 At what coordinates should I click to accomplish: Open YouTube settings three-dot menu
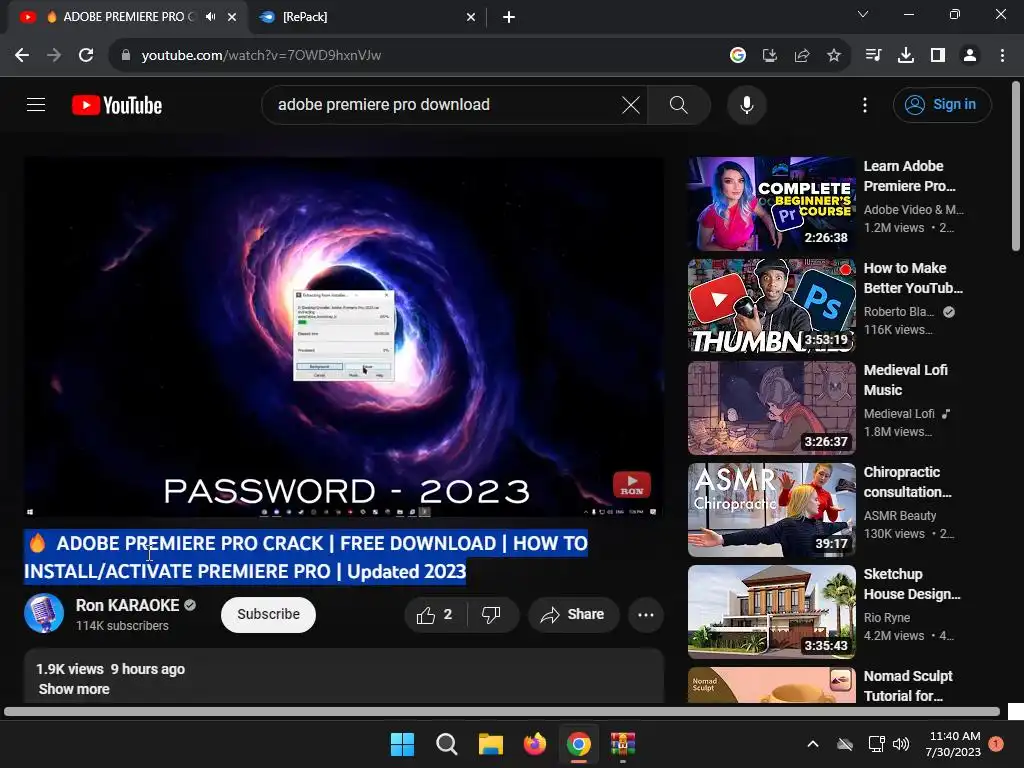point(865,104)
